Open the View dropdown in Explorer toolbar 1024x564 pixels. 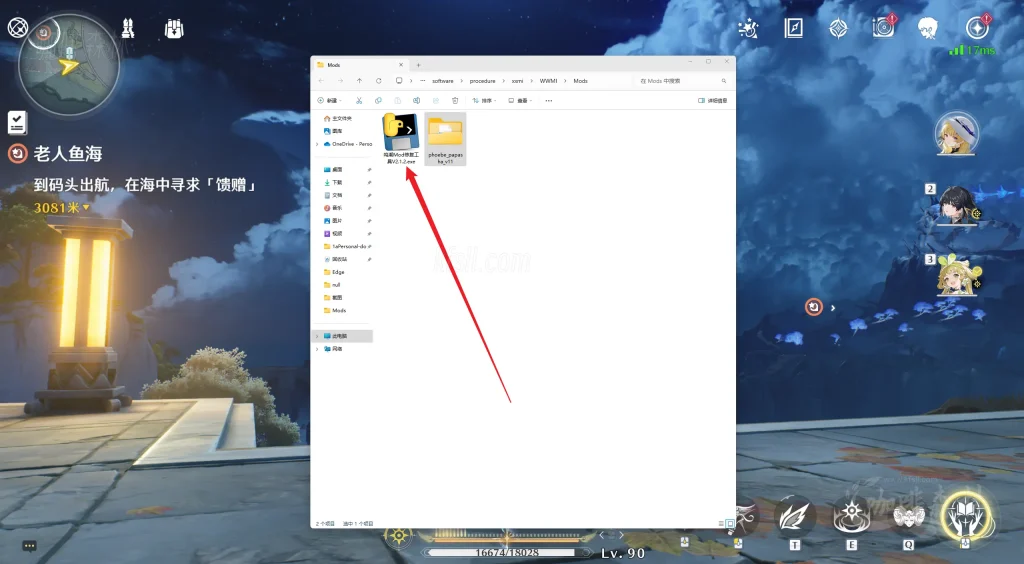click(x=520, y=101)
